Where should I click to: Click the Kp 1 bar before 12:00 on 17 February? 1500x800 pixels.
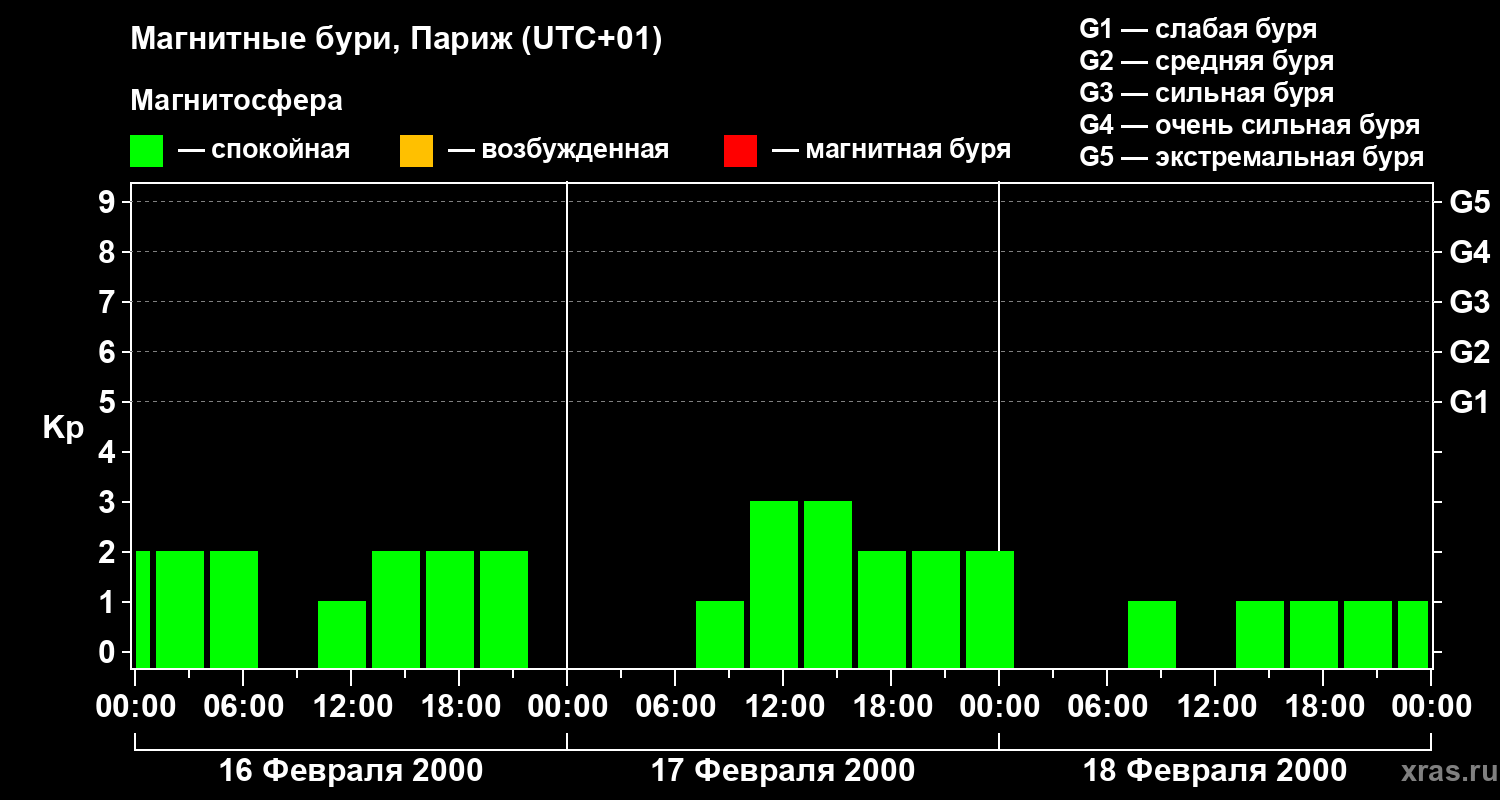pyautogui.click(x=720, y=634)
